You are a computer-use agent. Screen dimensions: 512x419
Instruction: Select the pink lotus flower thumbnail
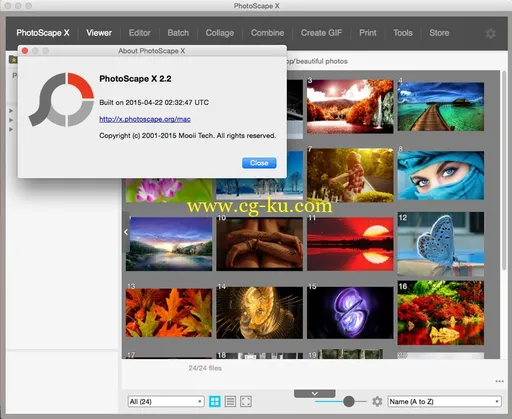click(x=169, y=190)
